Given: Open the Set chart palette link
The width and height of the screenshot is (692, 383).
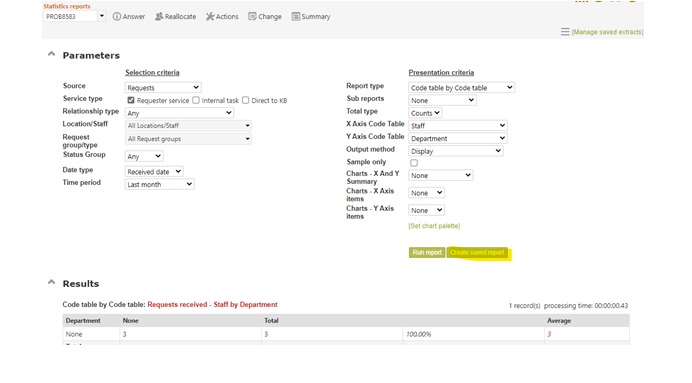Looking at the screenshot, I should tap(434, 226).
